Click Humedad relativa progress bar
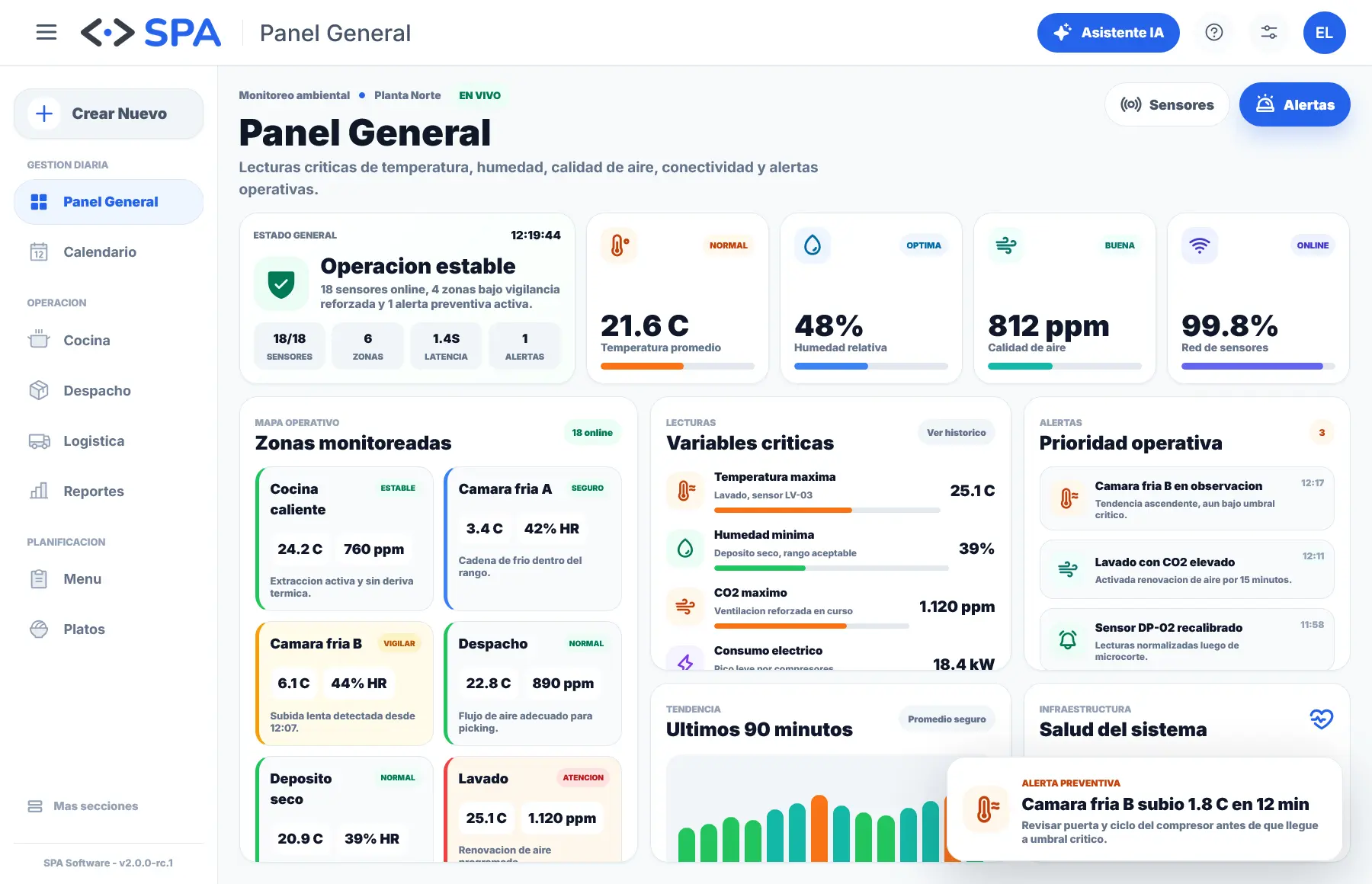The height and width of the screenshot is (884, 1372). (x=871, y=367)
